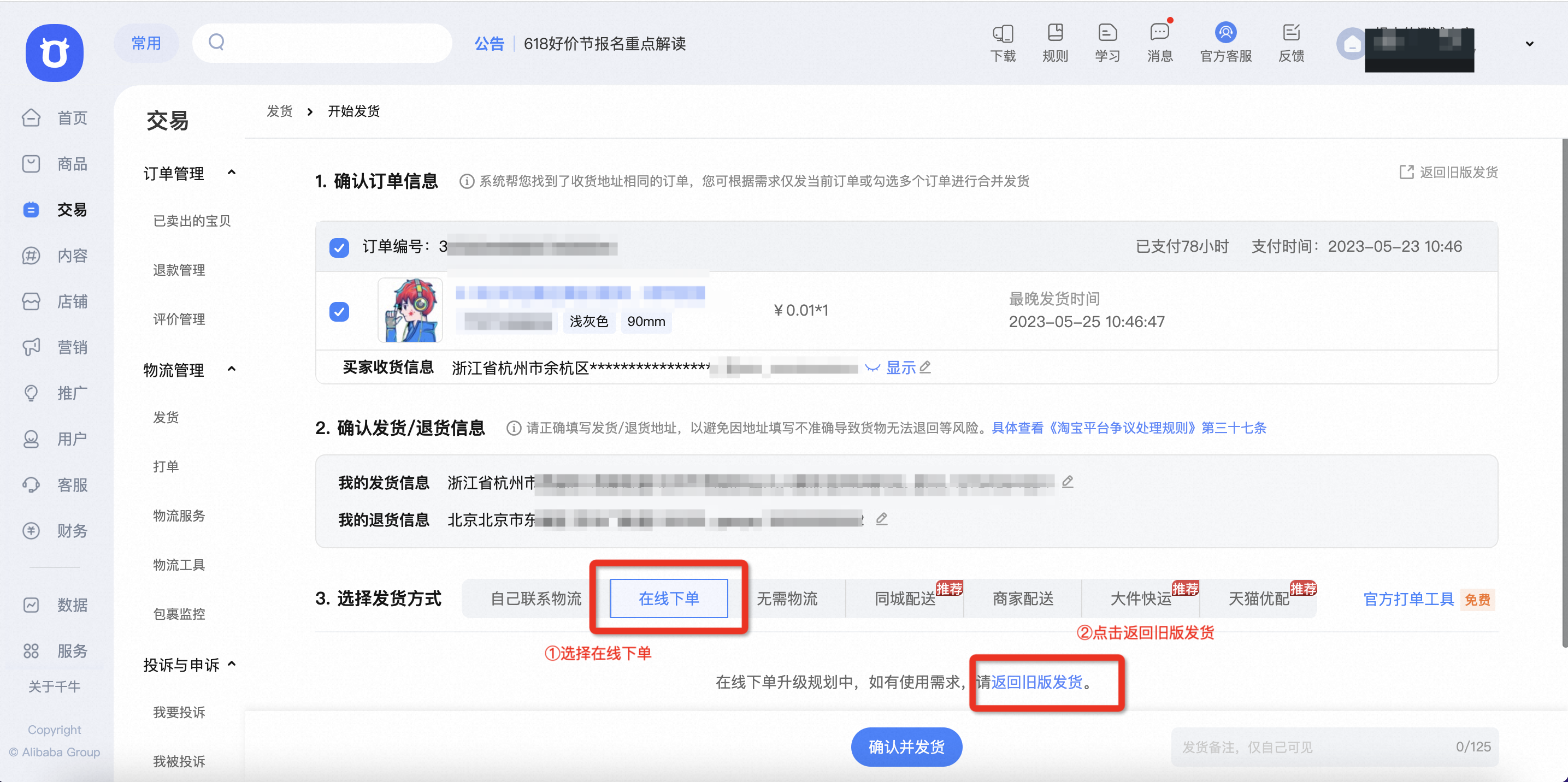Open 数据 in the sidebar
Image resolution: width=1568 pixels, height=782 pixels.
[x=56, y=605]
